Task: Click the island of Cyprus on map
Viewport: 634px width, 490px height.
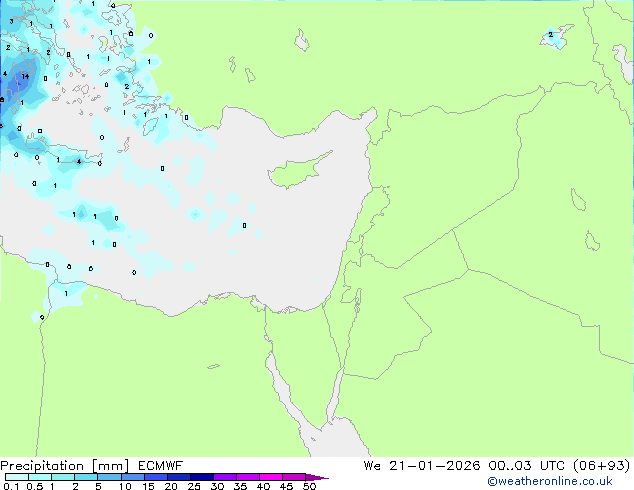Action: pyautogui.click(x=298, y=170)
